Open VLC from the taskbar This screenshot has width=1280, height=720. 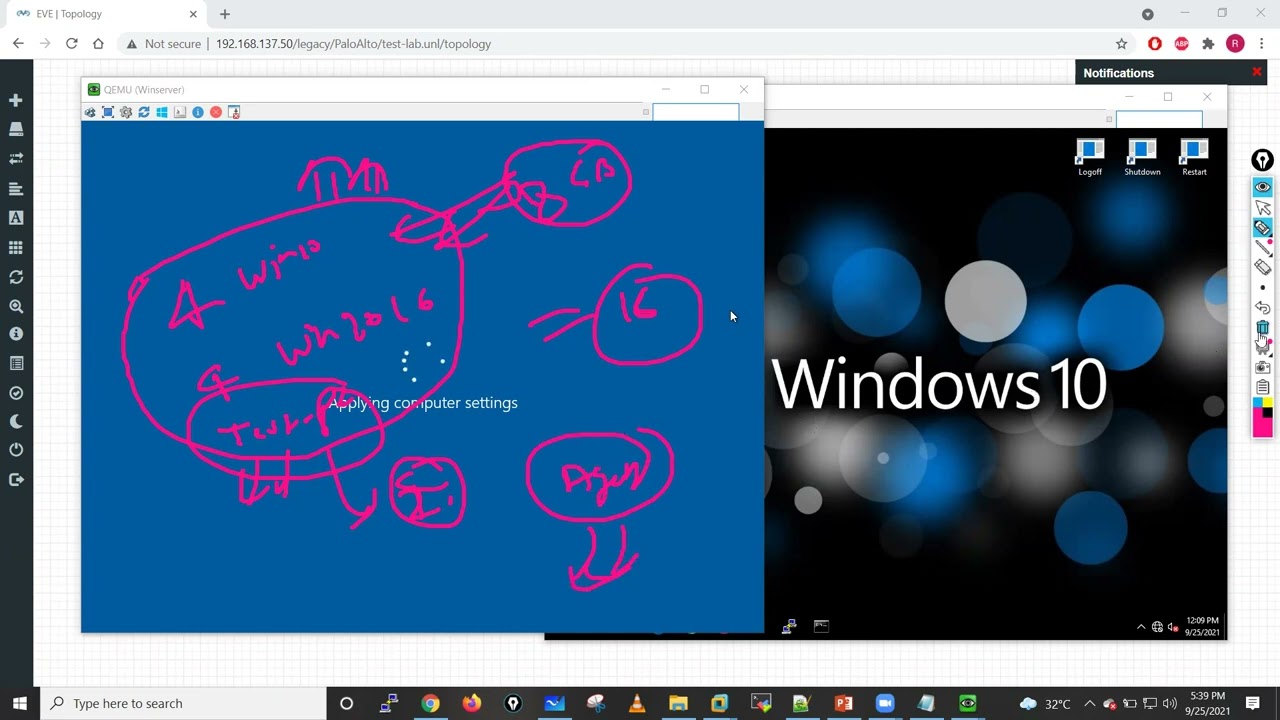tap(637, 703)
